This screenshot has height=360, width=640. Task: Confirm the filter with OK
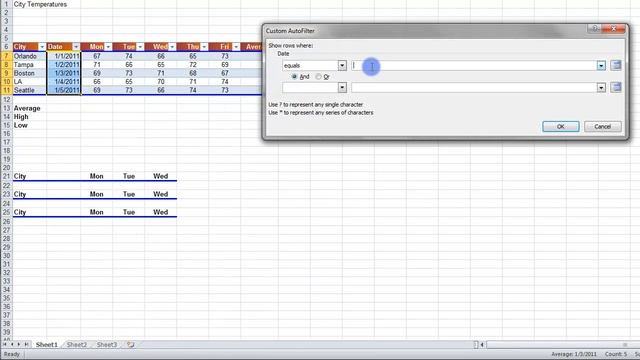(560, 127)
